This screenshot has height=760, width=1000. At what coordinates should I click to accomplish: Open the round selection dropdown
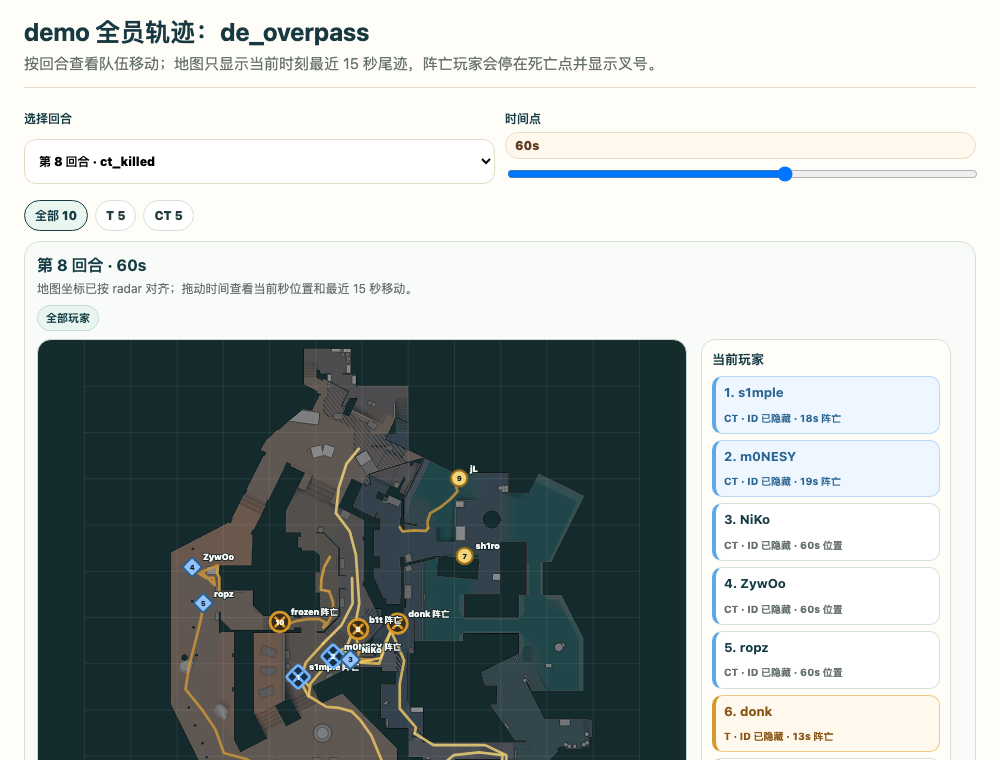click(260, 161)
